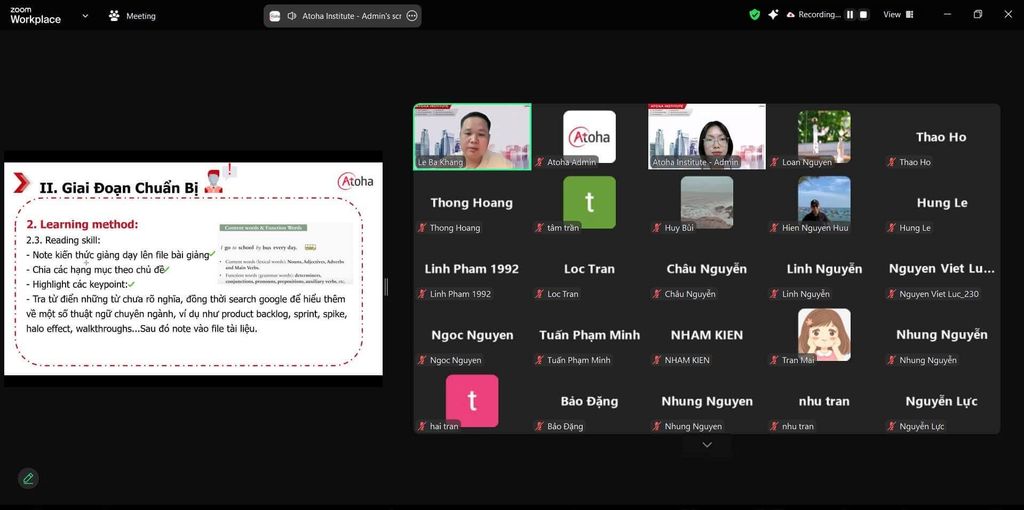1024x510 pixels.
Task: Click the shared slide content area
Action: 192,268
